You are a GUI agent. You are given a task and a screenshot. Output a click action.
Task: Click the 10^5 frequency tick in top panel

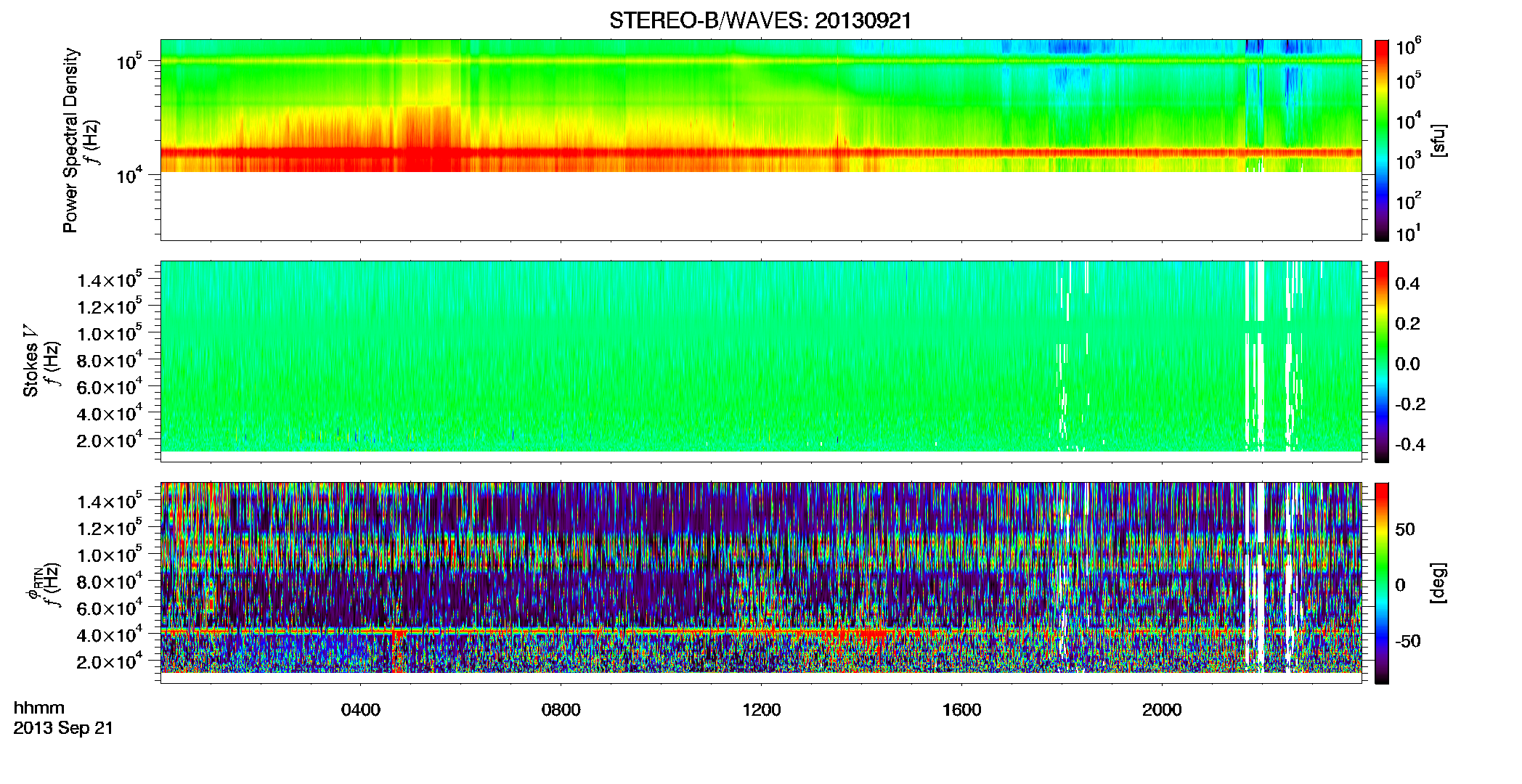[x=129, y=62]
